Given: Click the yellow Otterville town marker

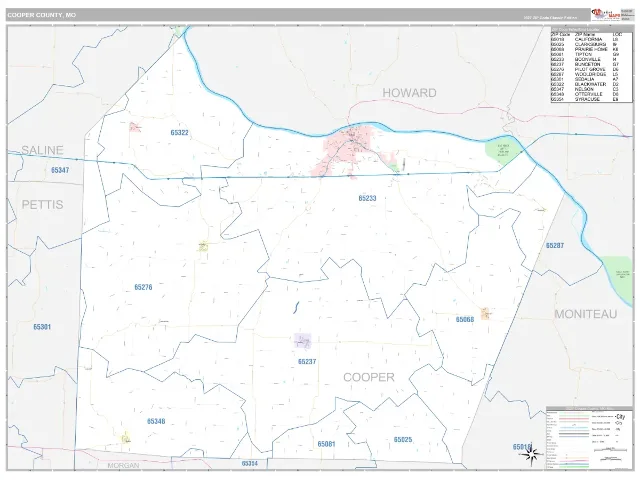Looking at the screenshot, I should click(126, 438).
